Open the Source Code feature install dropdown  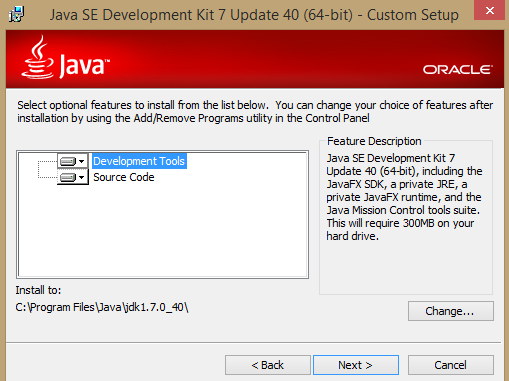[73, 177]
